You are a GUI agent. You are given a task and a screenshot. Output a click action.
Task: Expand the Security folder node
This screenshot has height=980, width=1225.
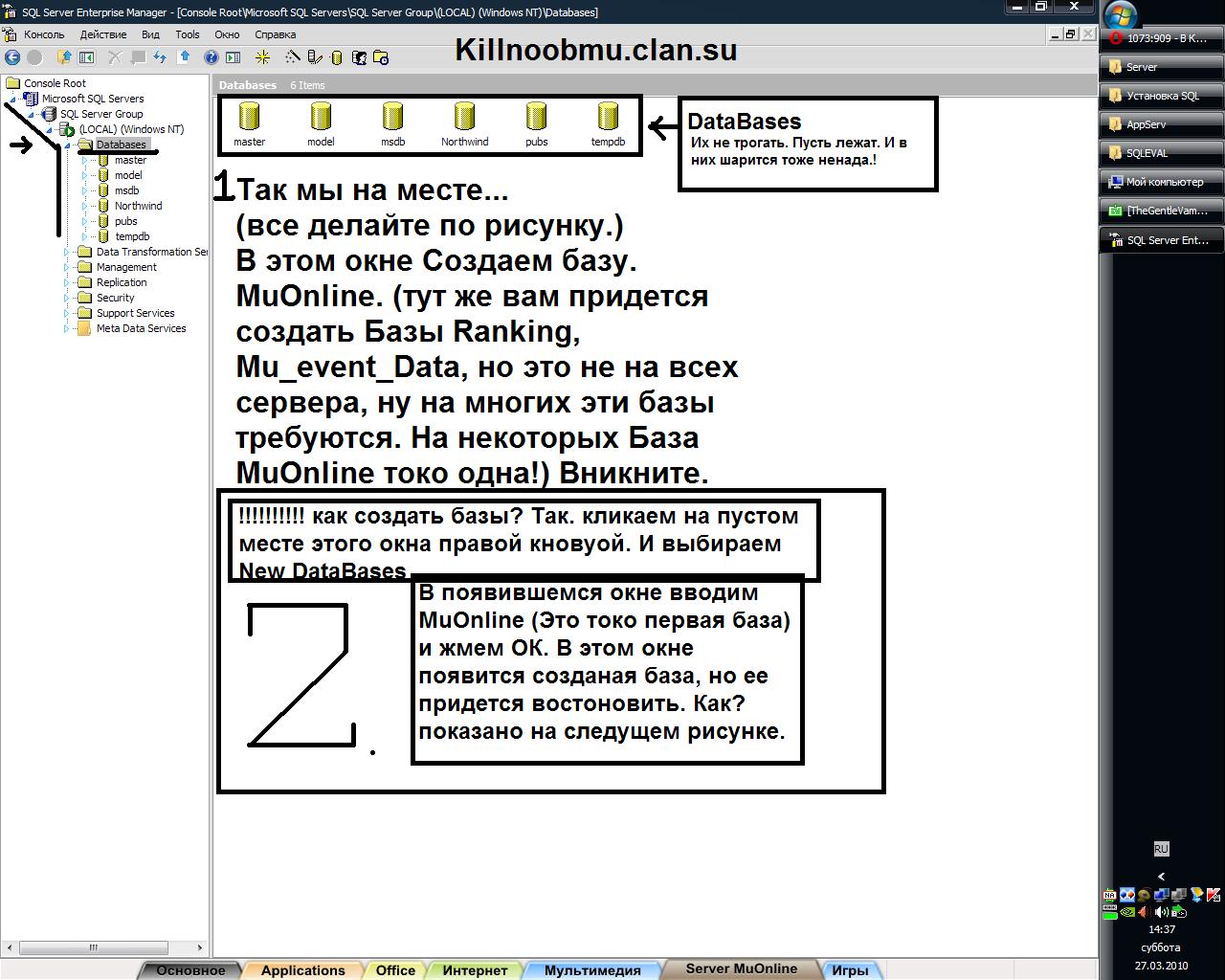68,298
